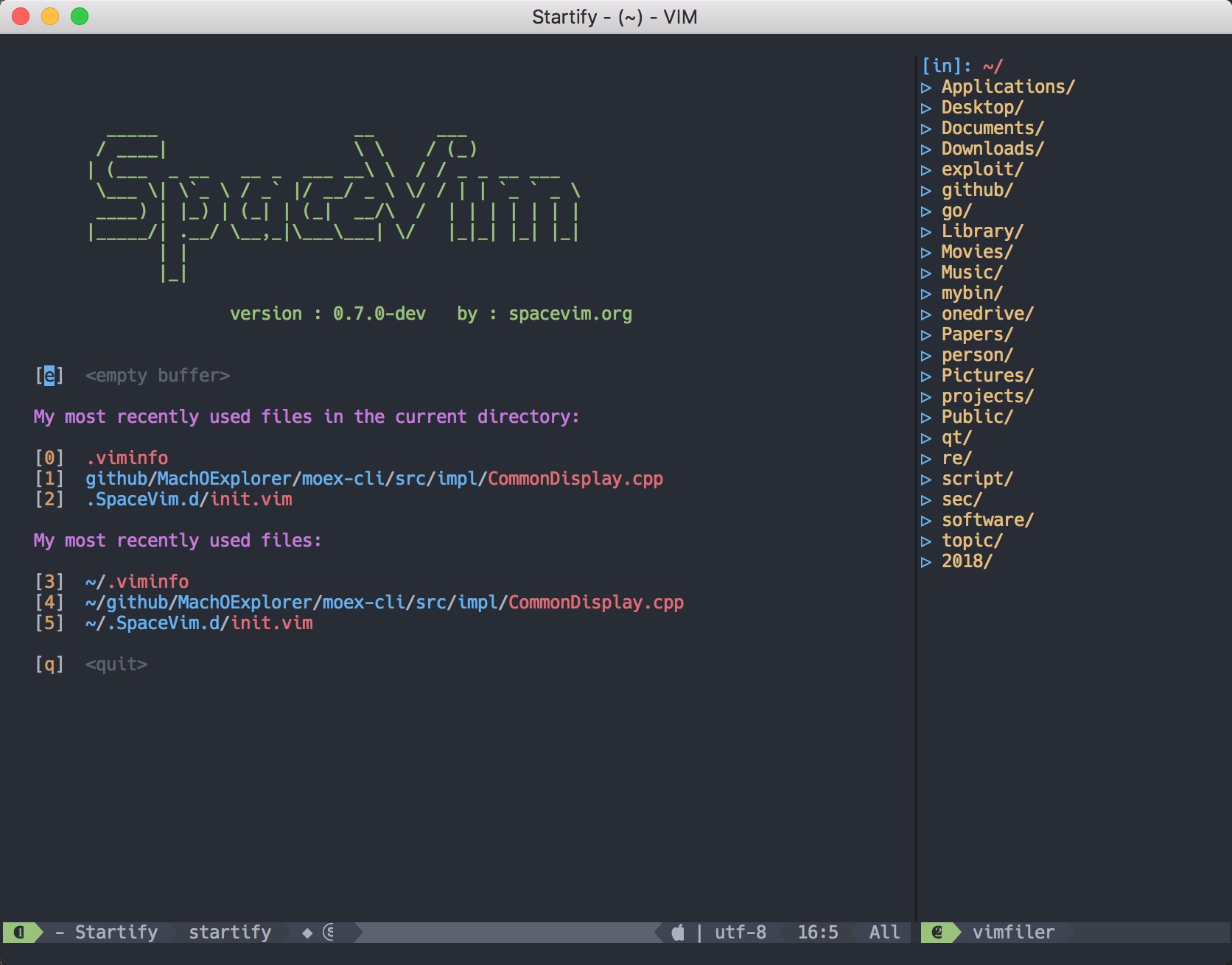
Task: Click the utf-8 encoding segment
Action: point(741,933)
